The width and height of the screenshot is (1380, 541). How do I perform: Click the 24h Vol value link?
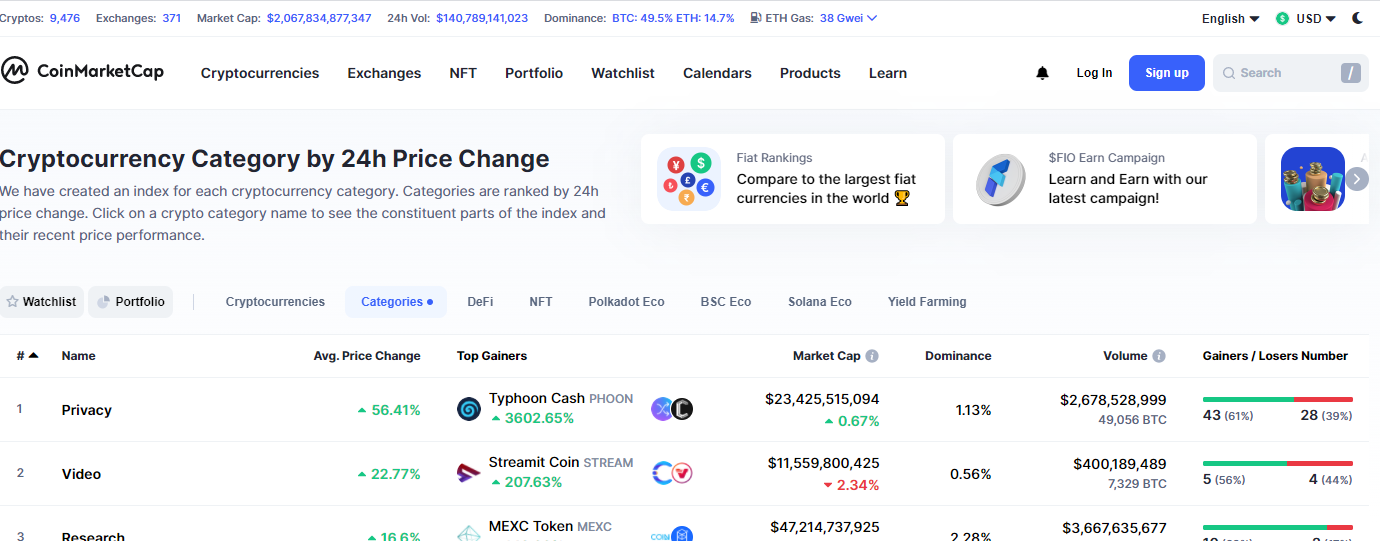coord(482,18)
